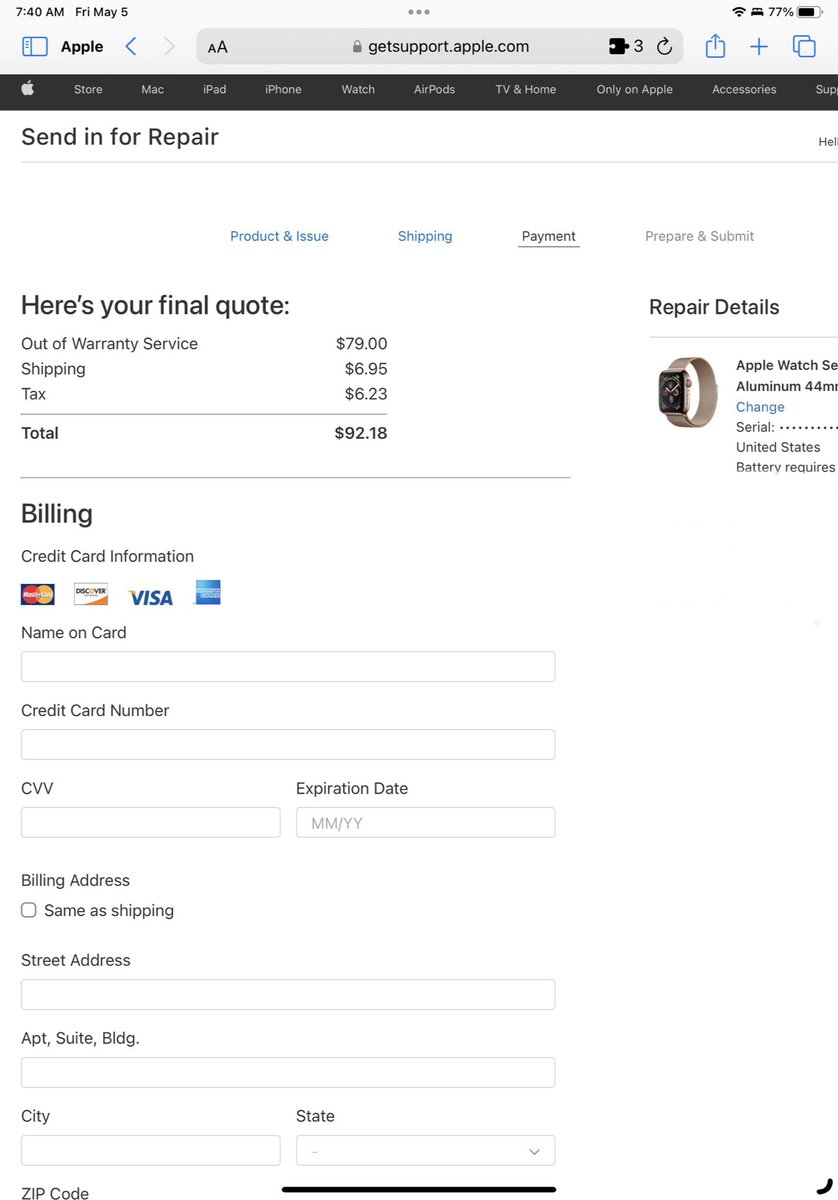Tap the American Express logo
Screen dimensions: 838x1200
pos(208,592)
